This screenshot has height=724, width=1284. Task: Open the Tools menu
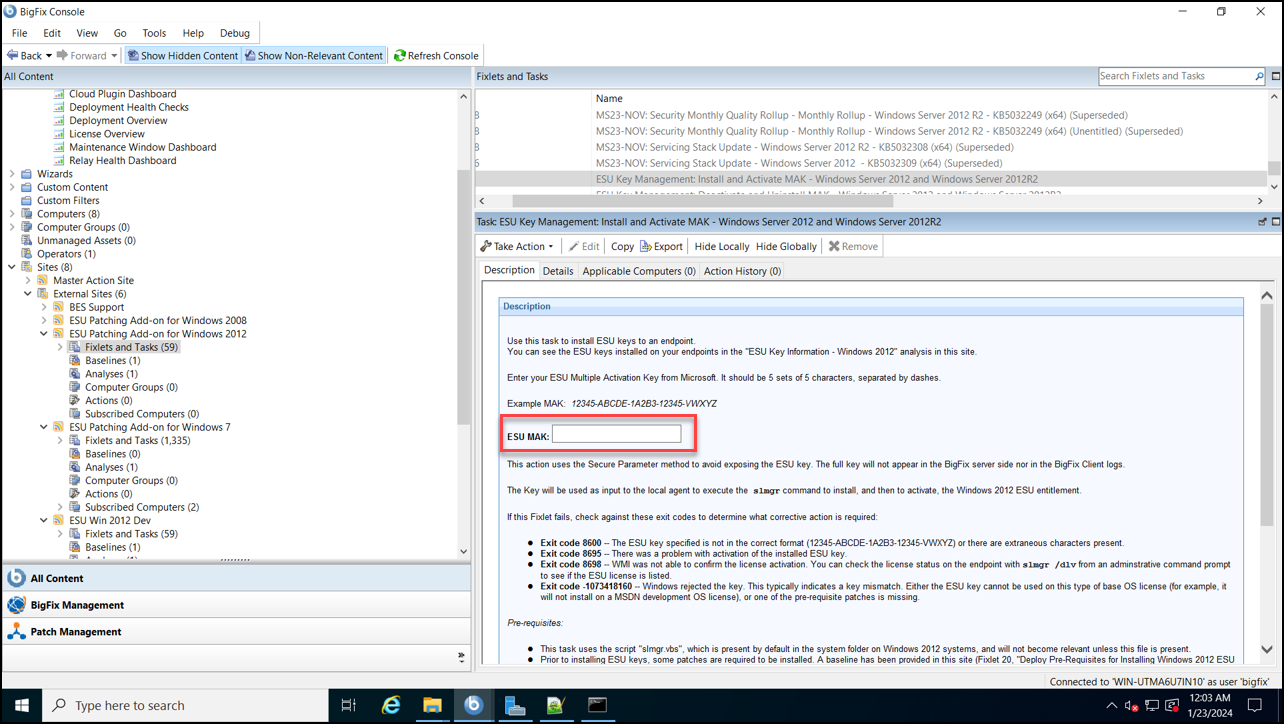(x=153, y=32)
